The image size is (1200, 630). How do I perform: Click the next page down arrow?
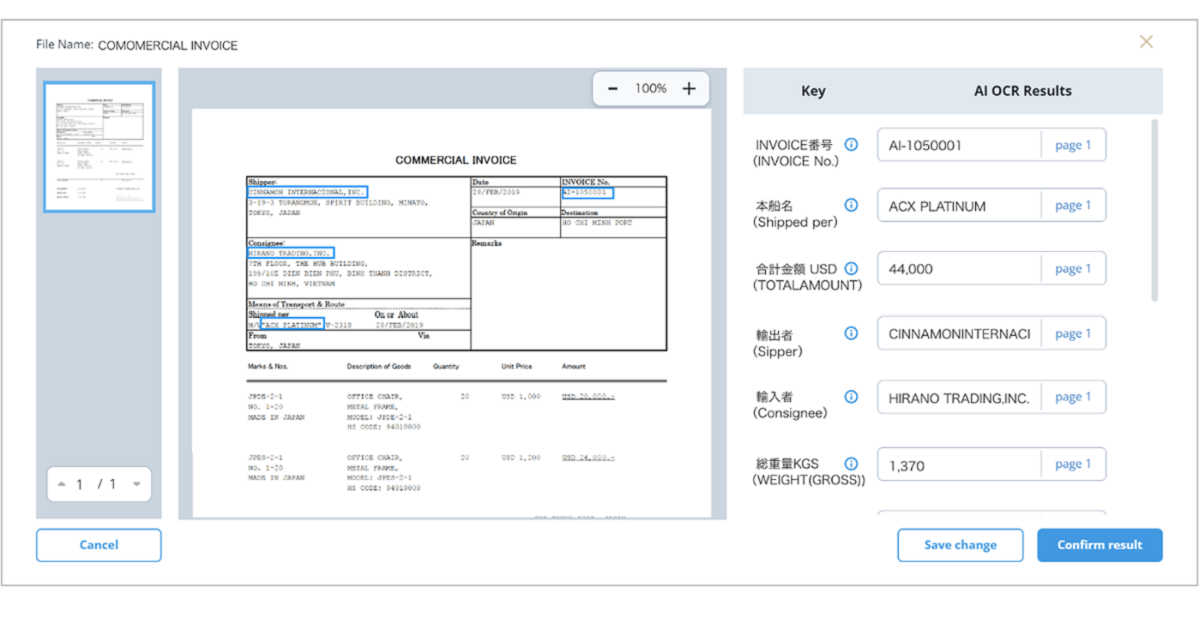137,484
